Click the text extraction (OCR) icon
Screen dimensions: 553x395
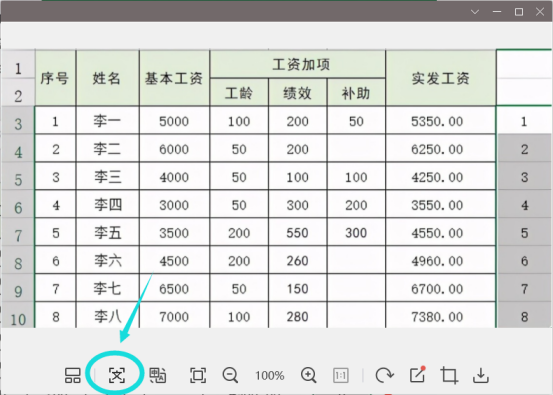[x=117, y=375]
